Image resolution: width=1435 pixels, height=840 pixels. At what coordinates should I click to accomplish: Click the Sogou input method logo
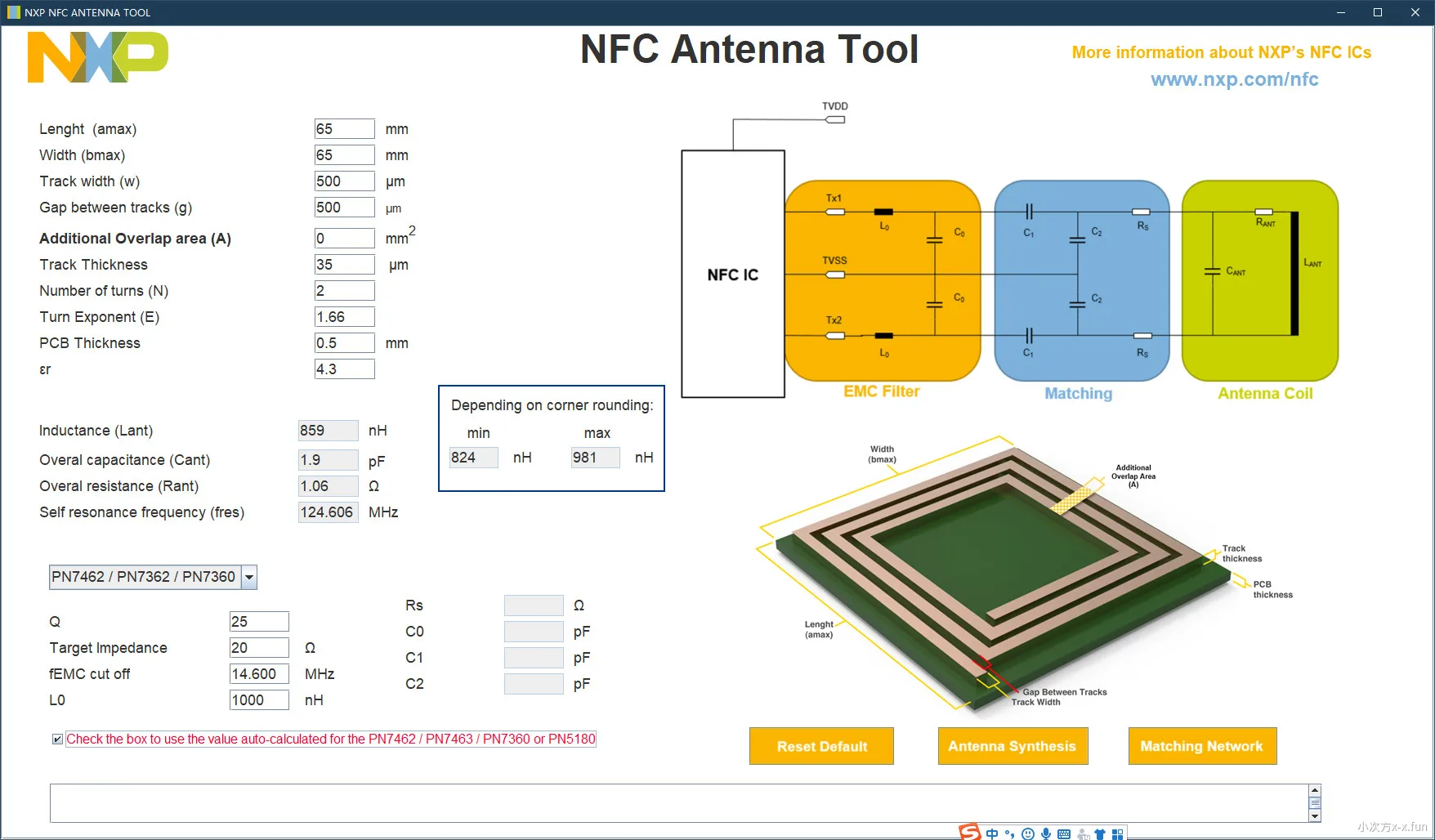click(969, 833)
